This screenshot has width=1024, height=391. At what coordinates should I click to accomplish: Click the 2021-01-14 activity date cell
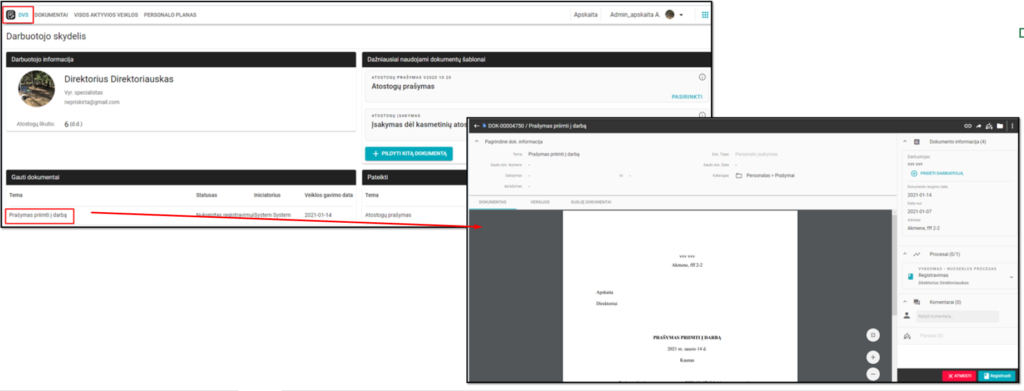[x=319, y=215]
